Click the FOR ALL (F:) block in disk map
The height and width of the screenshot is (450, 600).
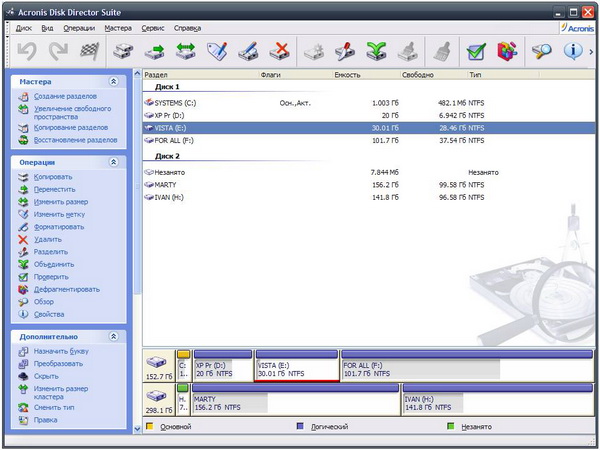pyautogui.click(x=467, y=366)
